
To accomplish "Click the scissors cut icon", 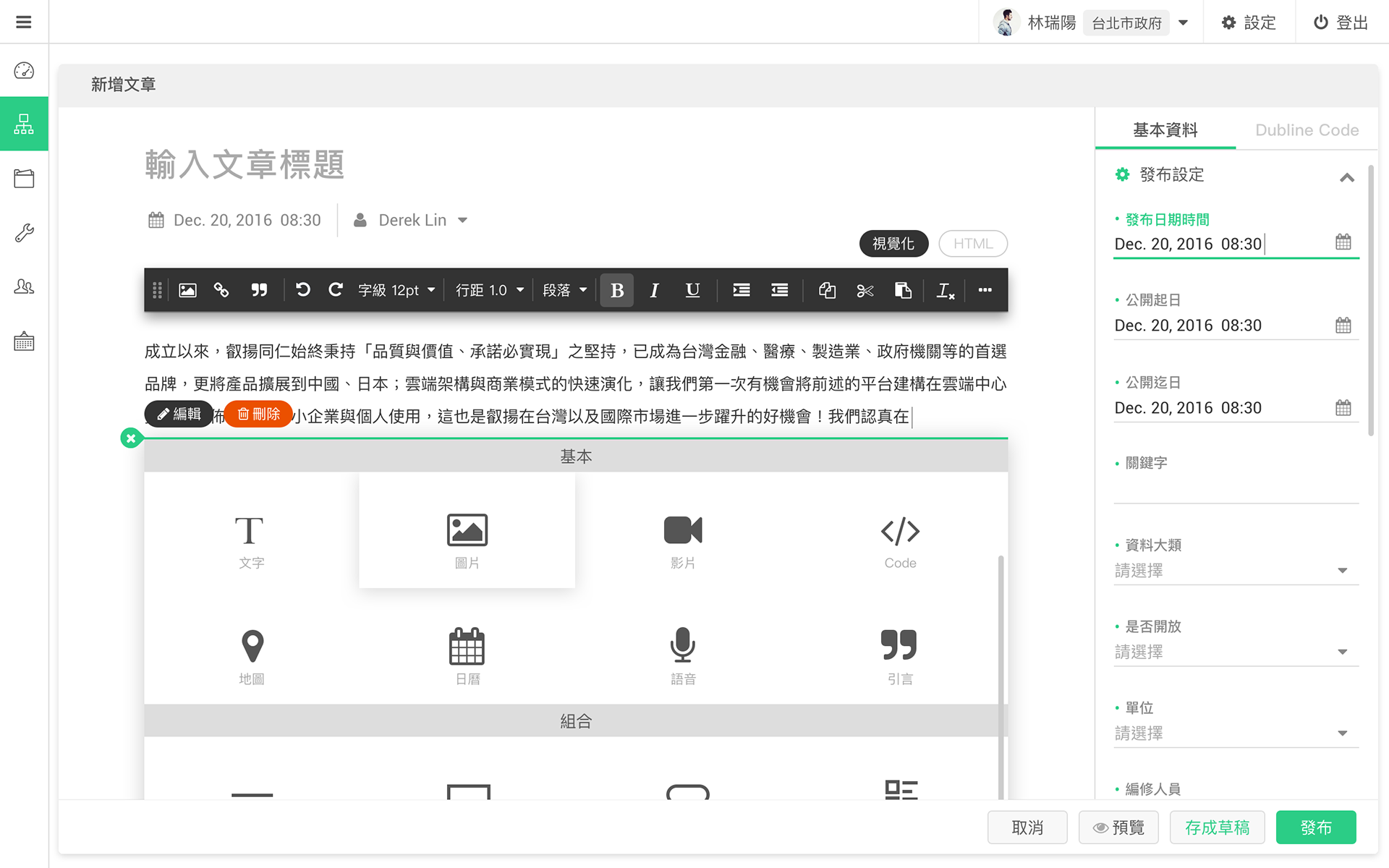I will tap(865, 290).
